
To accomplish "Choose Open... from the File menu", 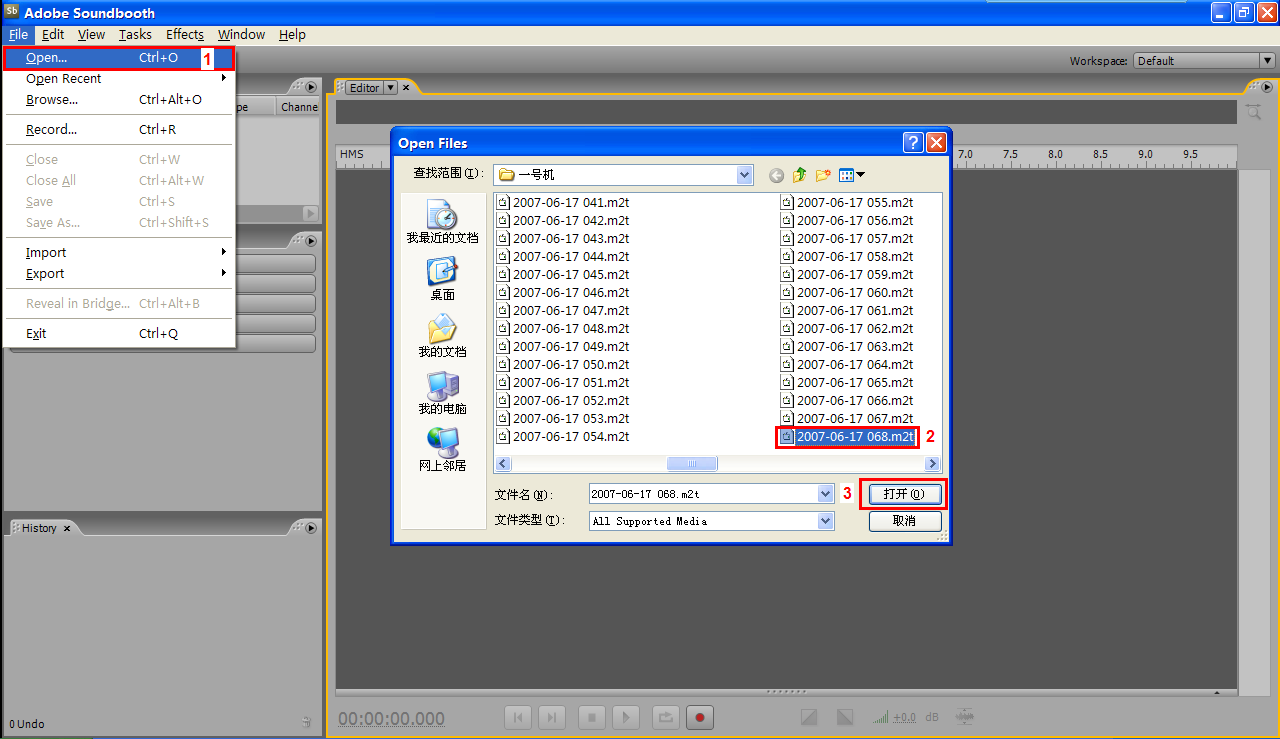I will [x=119, y=57].
